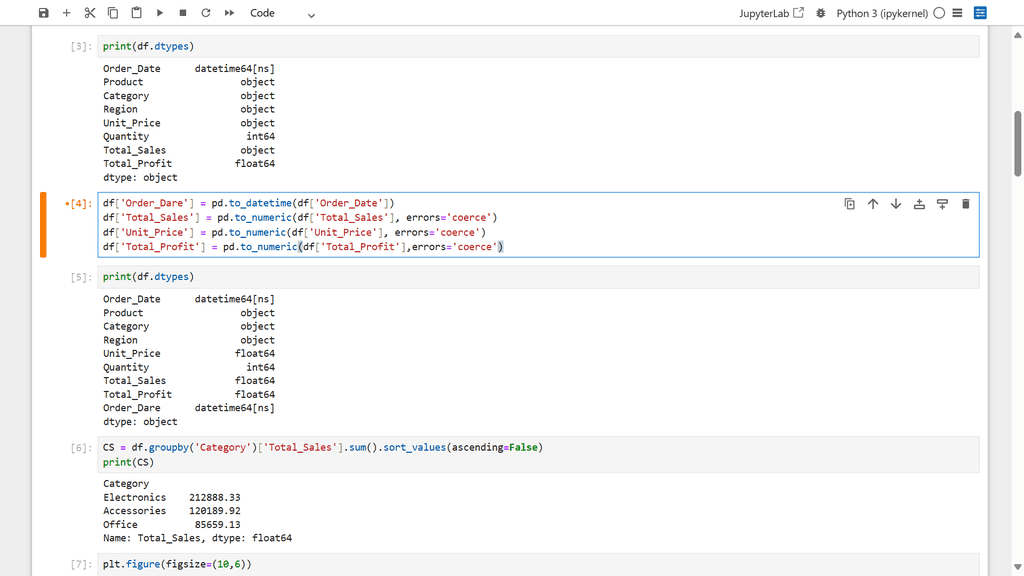
Task: Duplicate the active cell
Action: [850, 204]
